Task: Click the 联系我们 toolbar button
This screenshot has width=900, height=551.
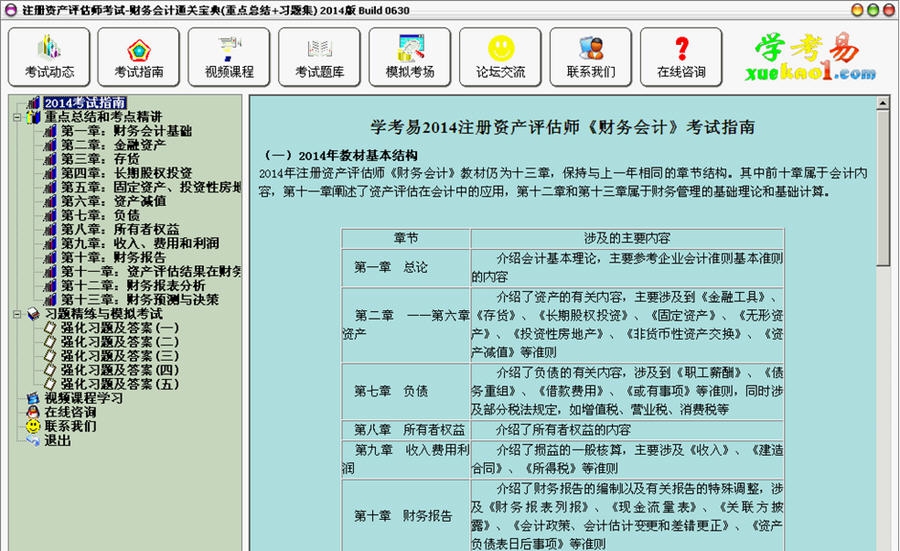Action: pos(591,57)
